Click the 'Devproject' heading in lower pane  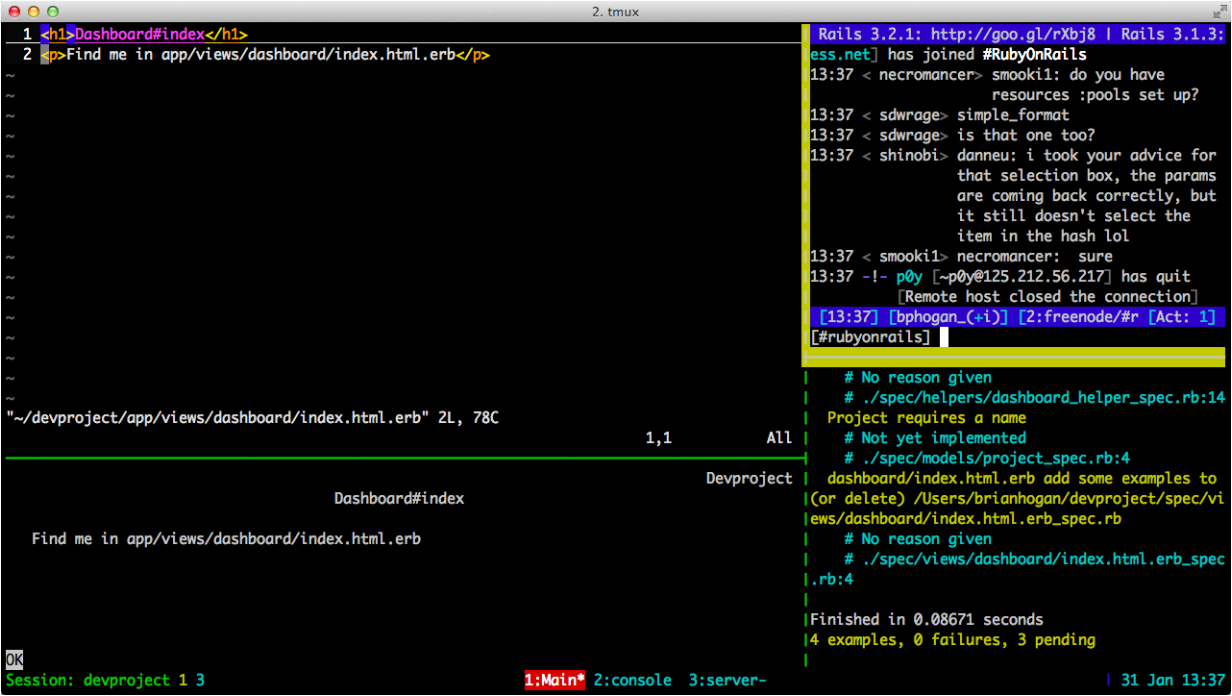click(x=749, y=478)
